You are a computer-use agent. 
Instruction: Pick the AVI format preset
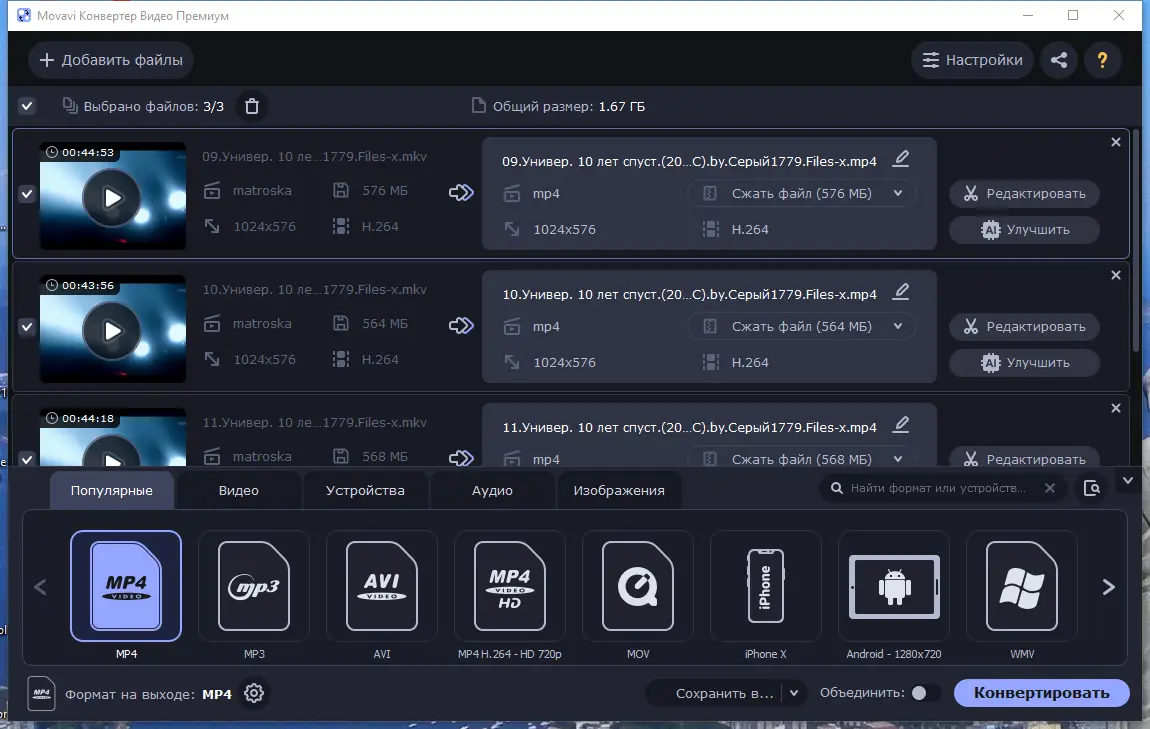coord(381,585)
